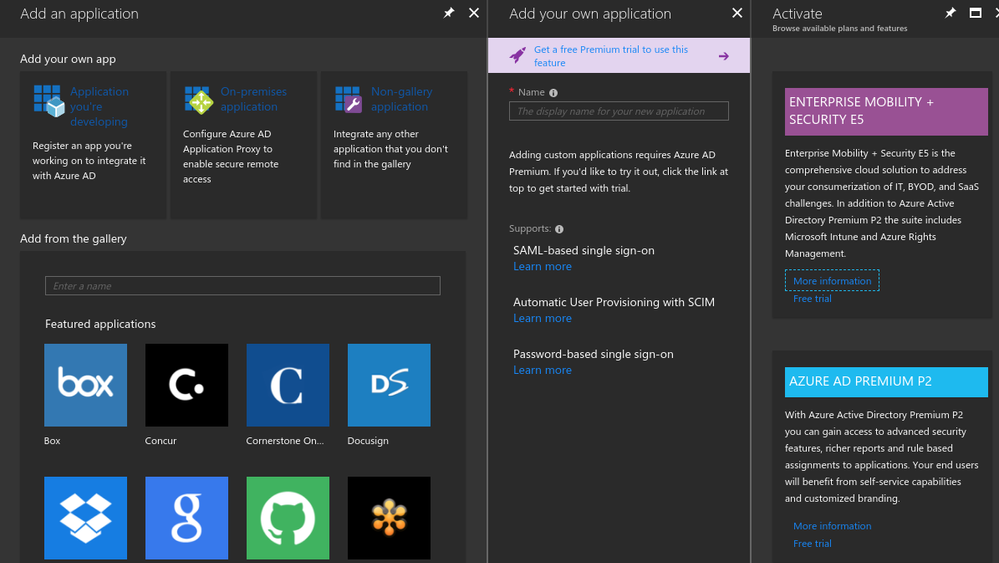This screenshot has width=999, height=563.
Task: Click the Box label under the tile
Action: [x=52, y=441]
